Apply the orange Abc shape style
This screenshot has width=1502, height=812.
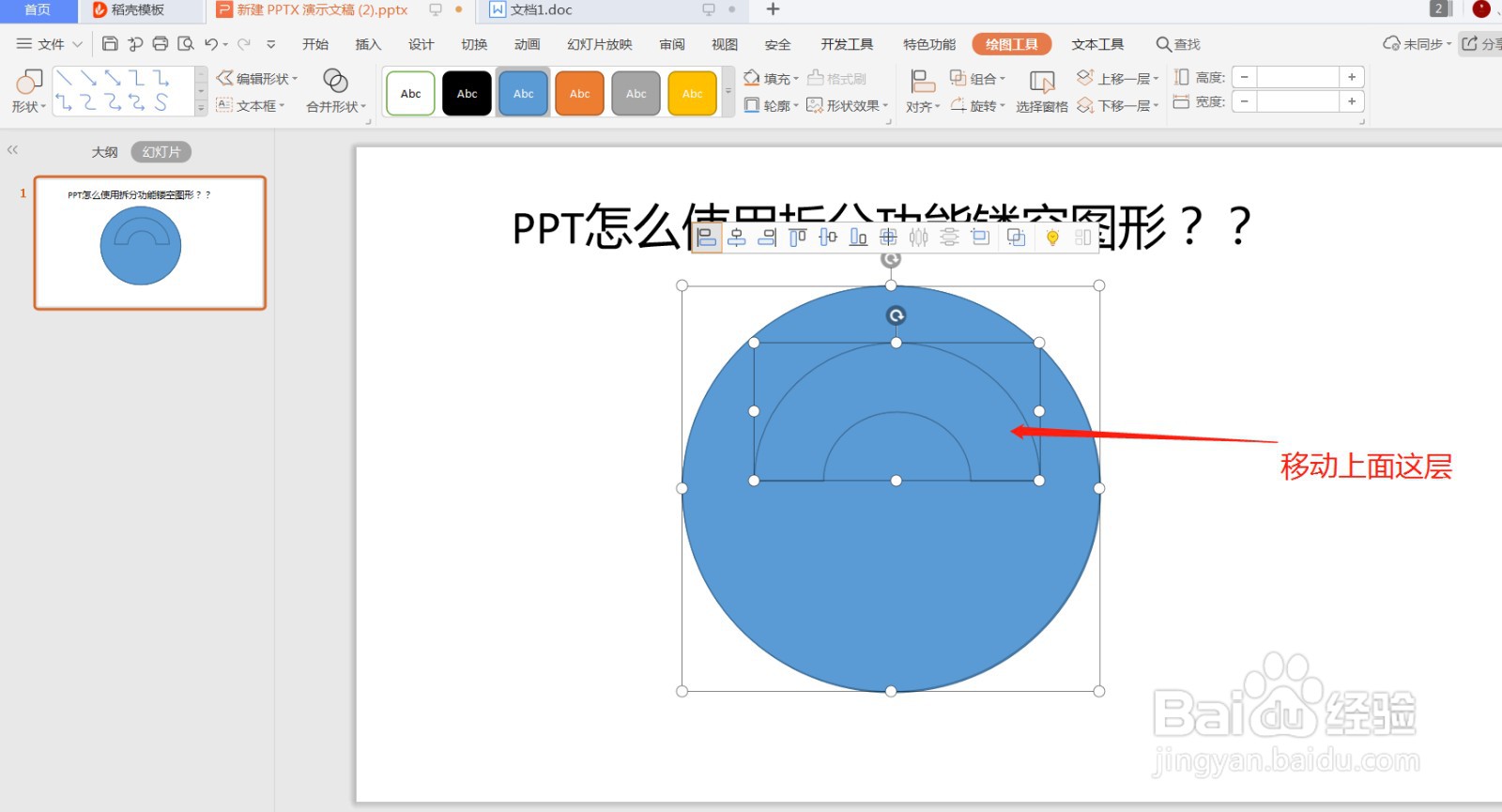(579, 93)
